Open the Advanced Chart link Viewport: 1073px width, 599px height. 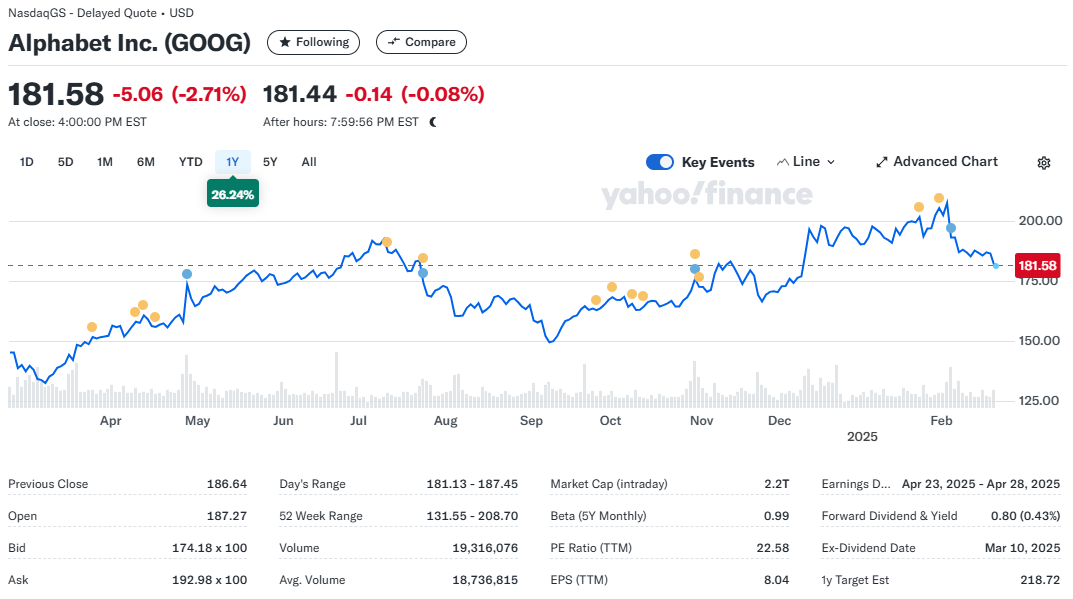click(x=937, y=162)
